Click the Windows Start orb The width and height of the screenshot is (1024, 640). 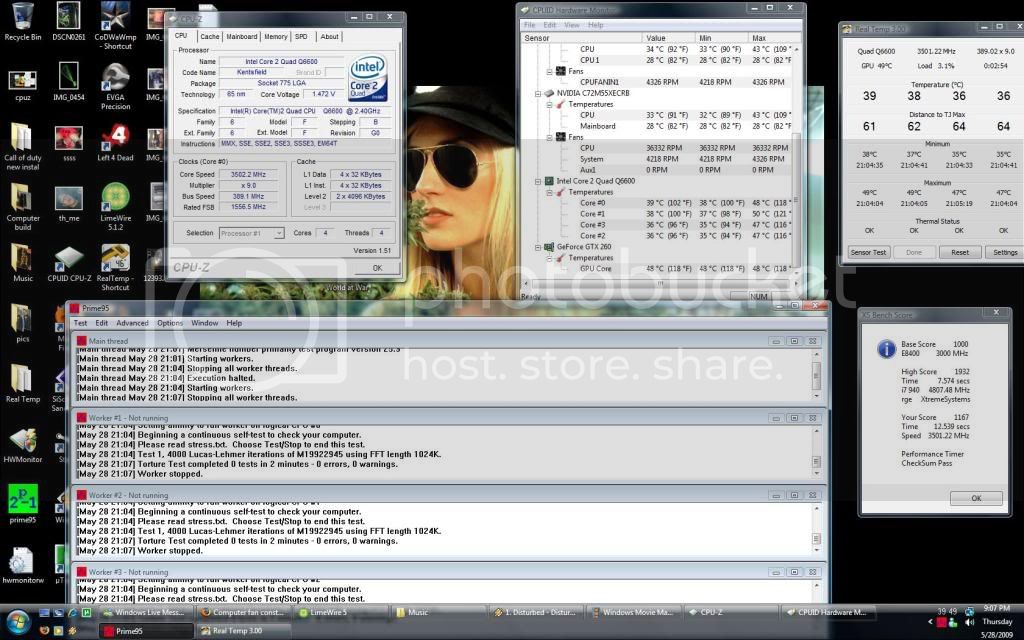coord(18,621)
